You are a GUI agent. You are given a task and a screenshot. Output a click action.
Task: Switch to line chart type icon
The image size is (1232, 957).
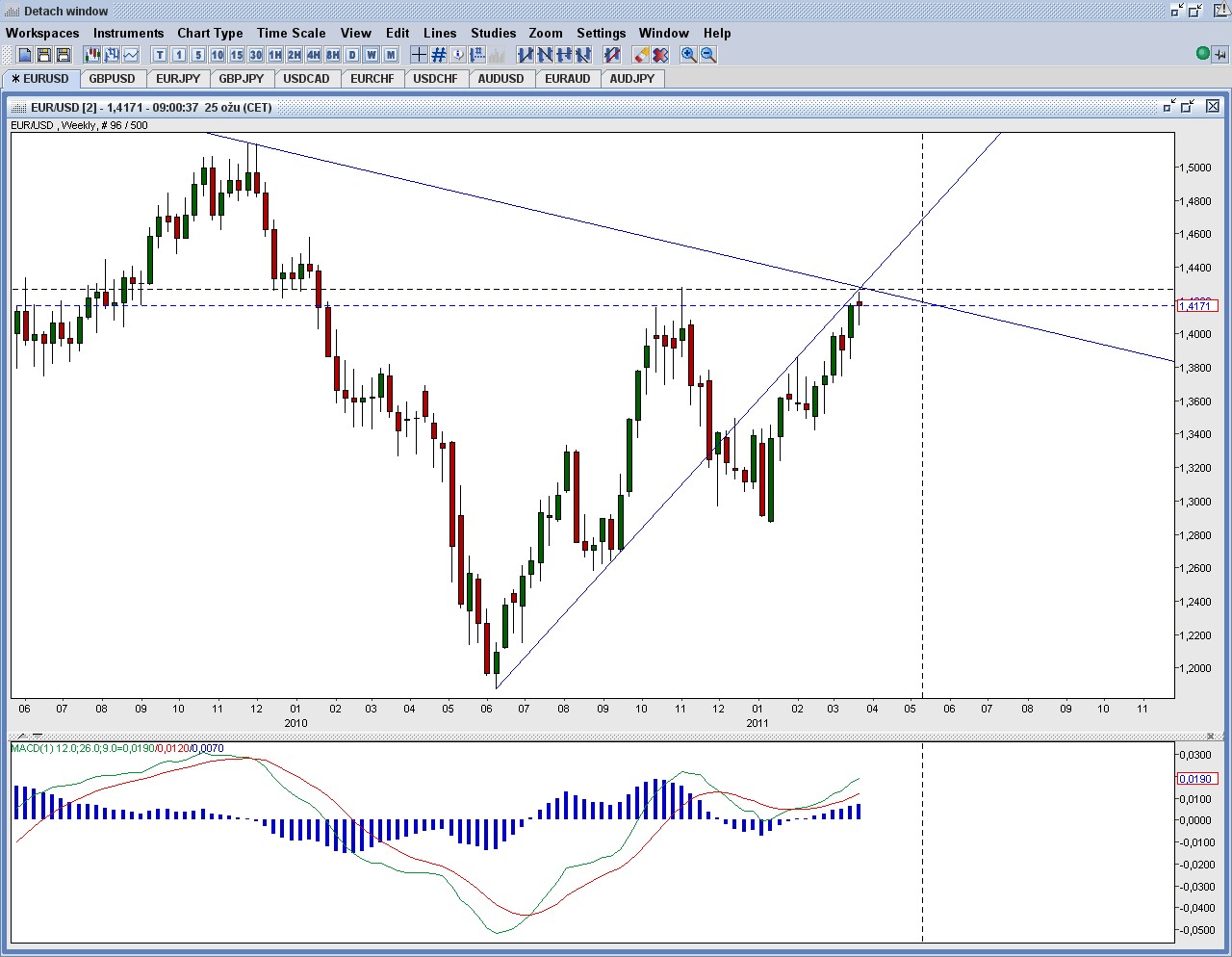pos(131,55)
